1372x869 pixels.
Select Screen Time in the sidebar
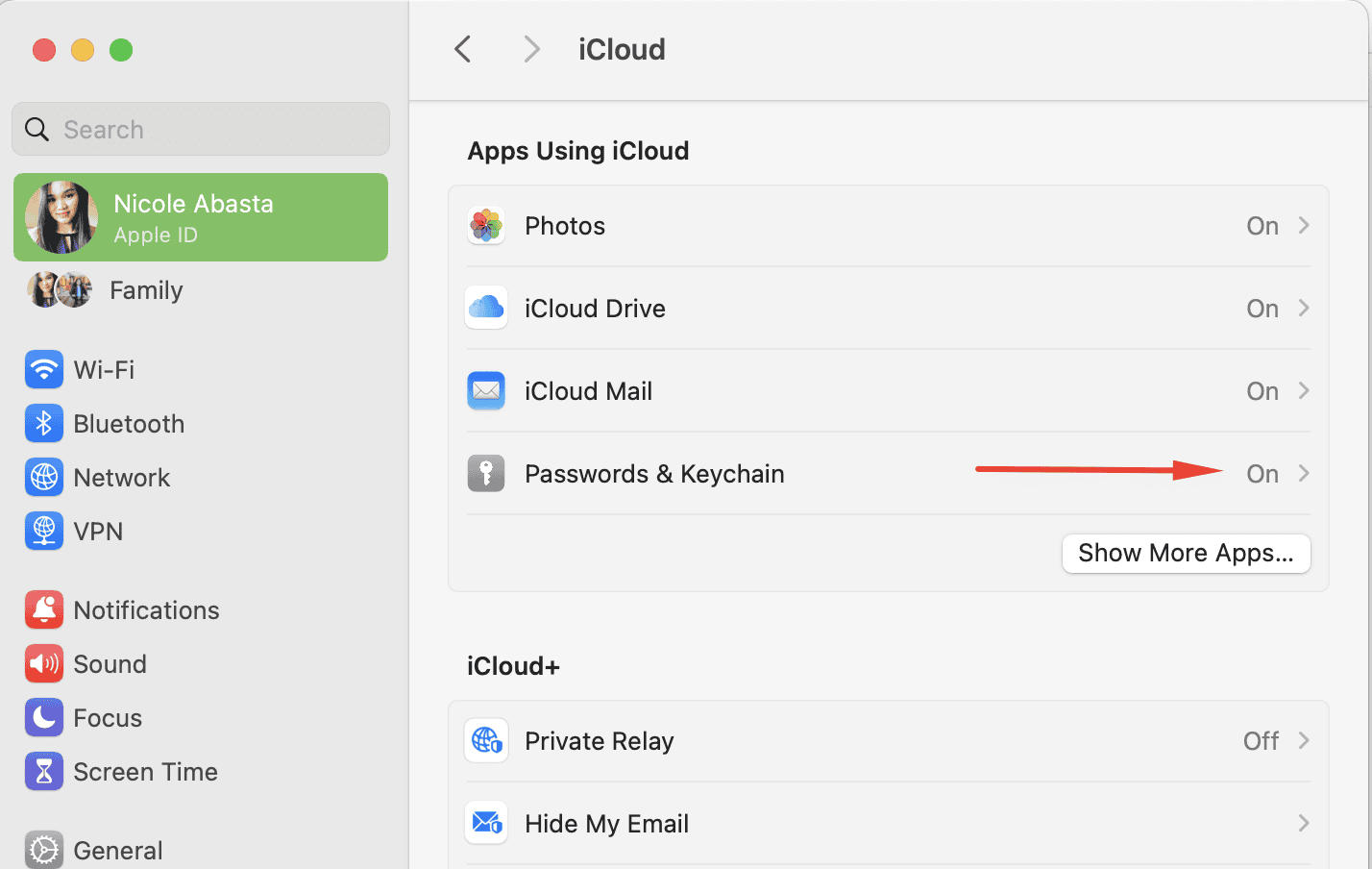pyautogui.click(x=145, y=772)
